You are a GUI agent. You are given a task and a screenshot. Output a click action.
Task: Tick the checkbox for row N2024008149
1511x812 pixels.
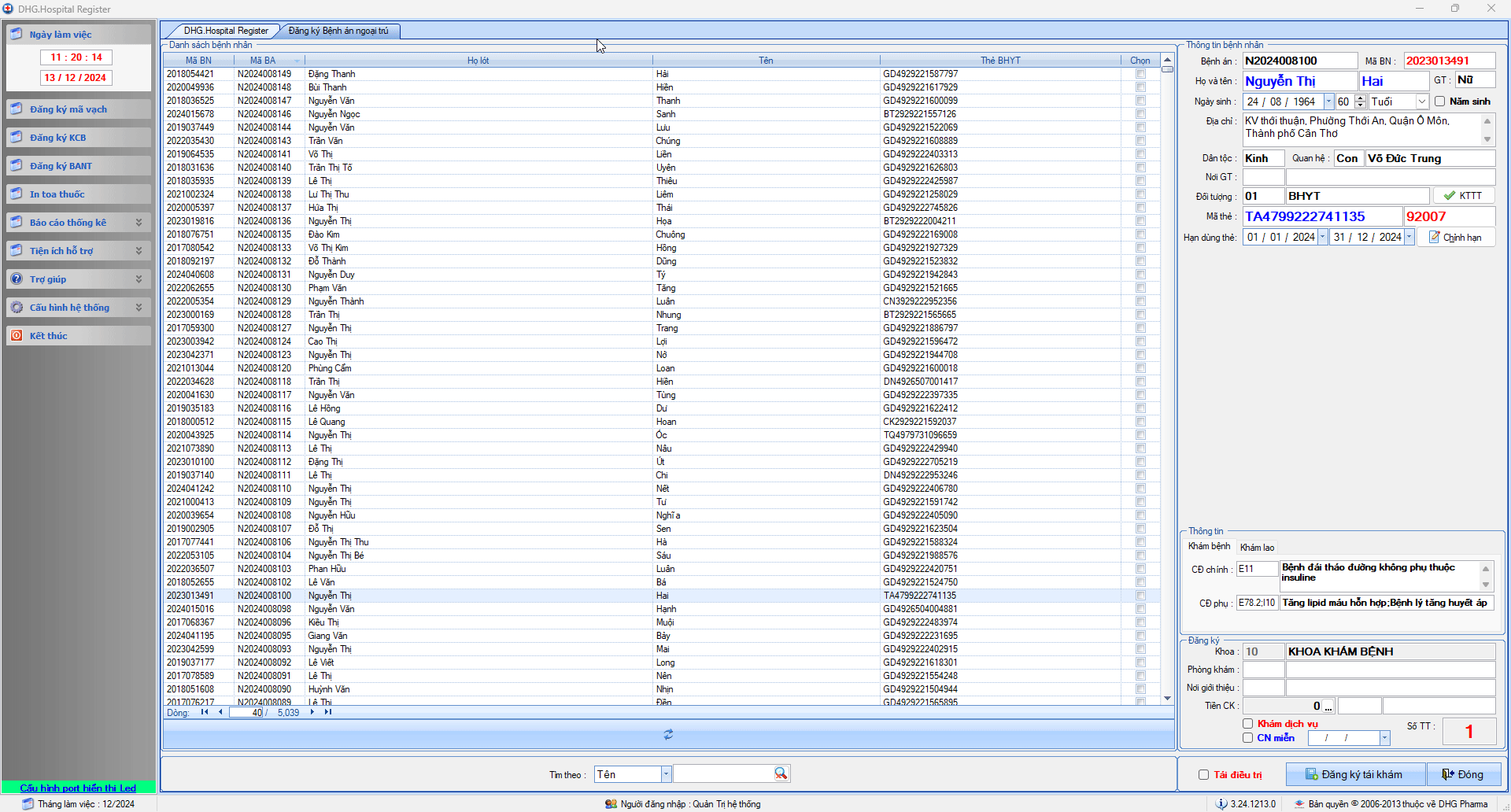(1140, 74)
